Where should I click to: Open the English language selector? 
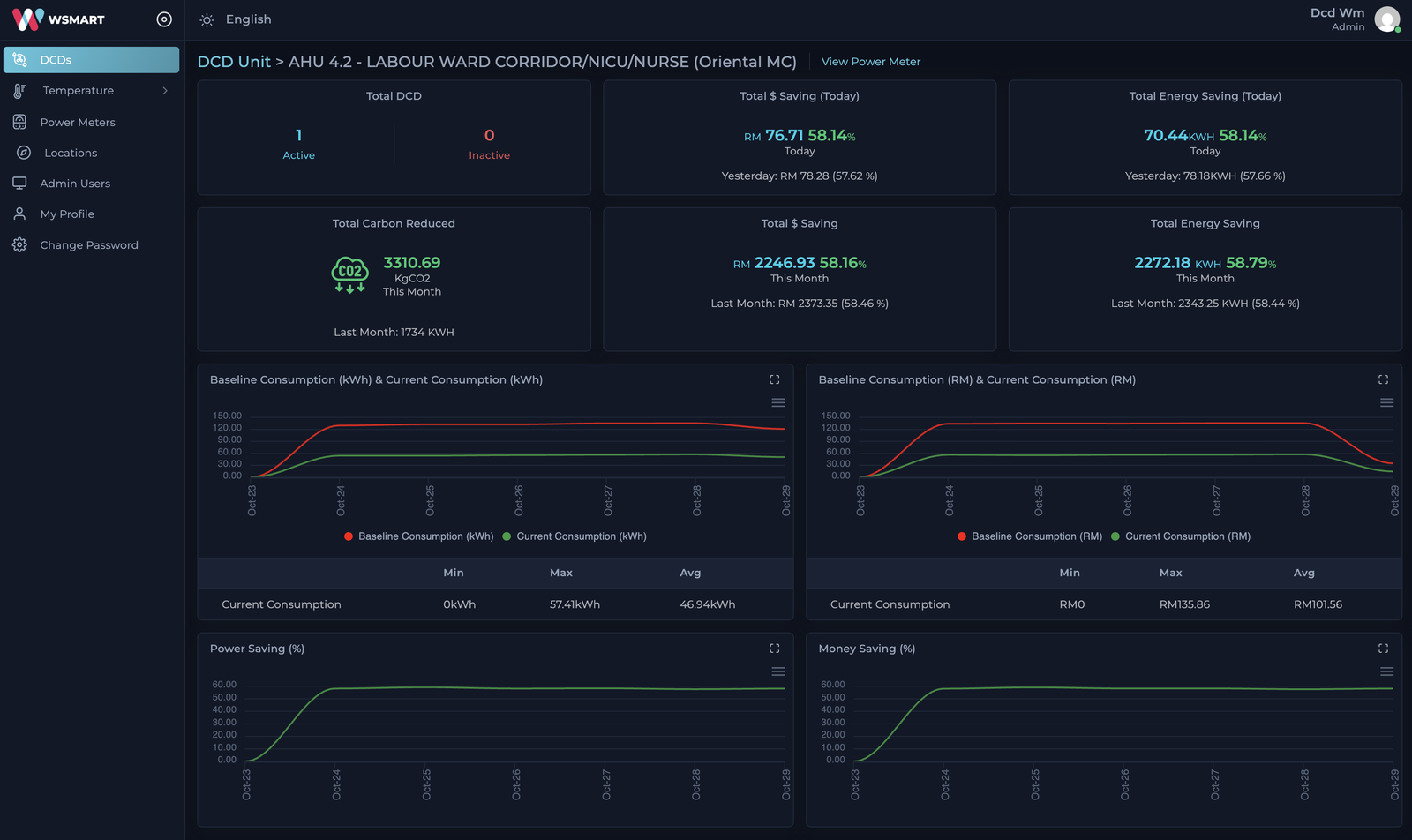tap(248, 19)
